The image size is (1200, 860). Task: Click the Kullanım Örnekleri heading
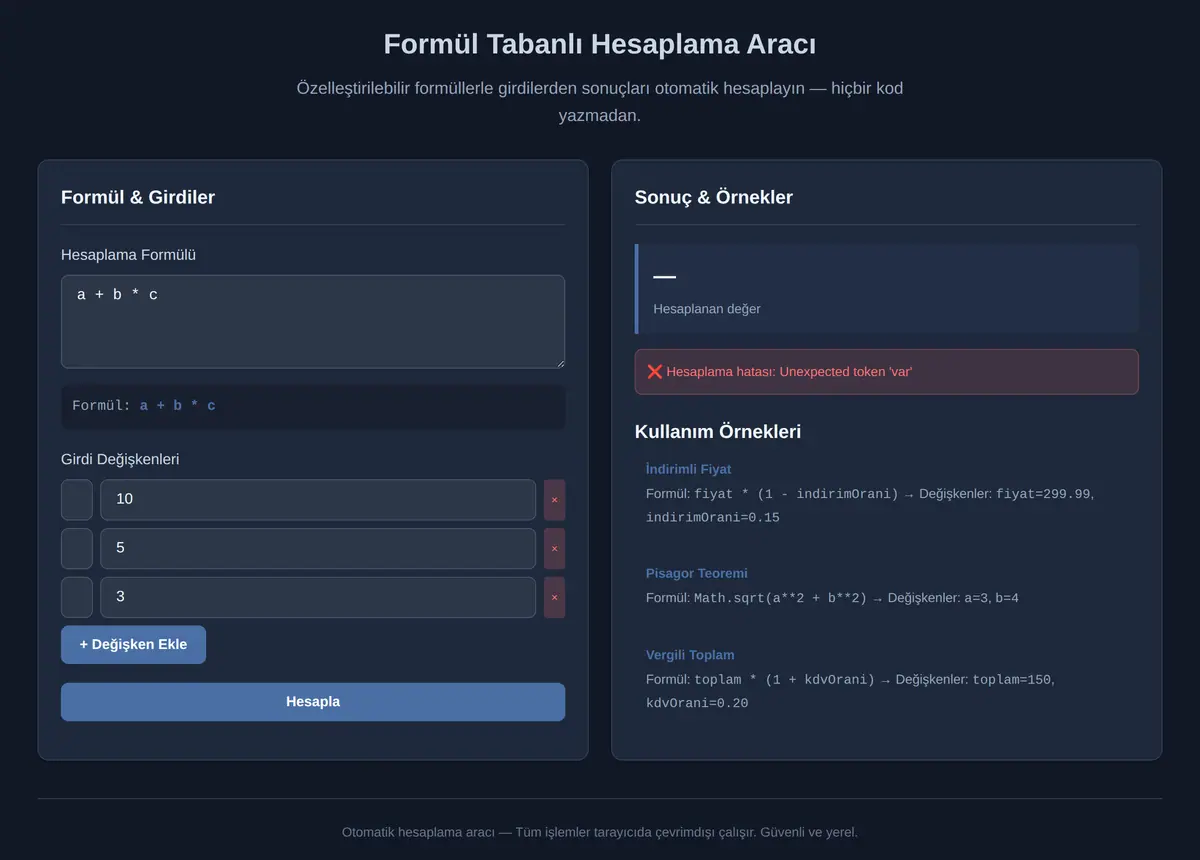tap(718, 432)
